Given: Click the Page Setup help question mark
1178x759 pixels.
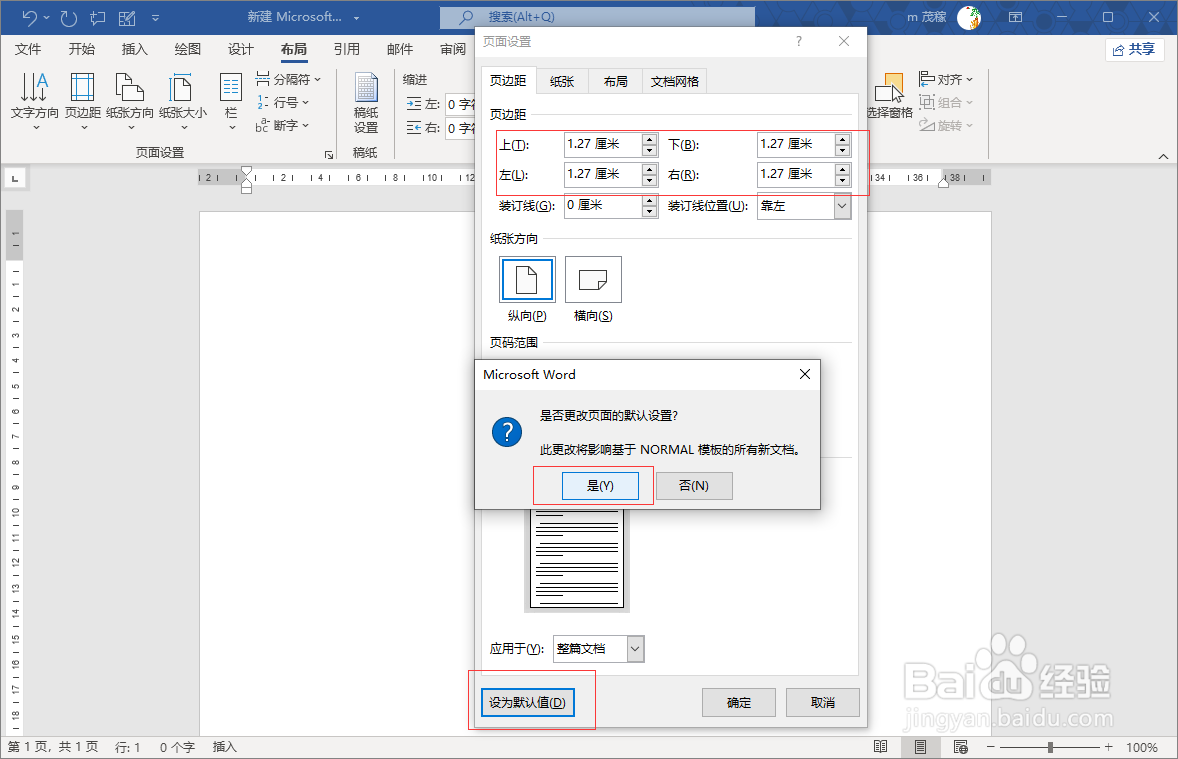Looking at the screenshot, I should (x=799, y=41).
